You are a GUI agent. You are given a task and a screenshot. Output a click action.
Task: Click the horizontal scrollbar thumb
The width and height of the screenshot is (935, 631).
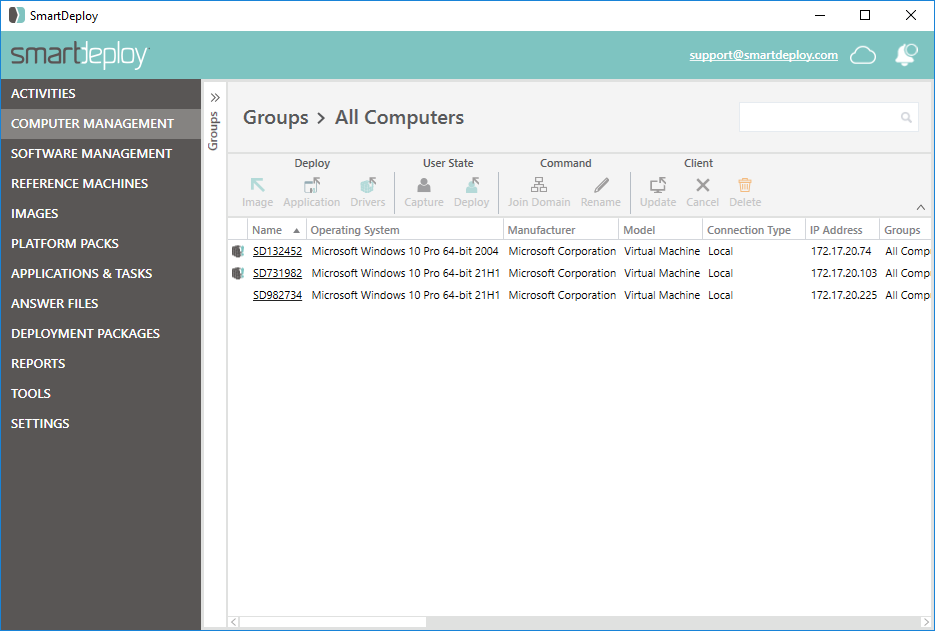333,622
